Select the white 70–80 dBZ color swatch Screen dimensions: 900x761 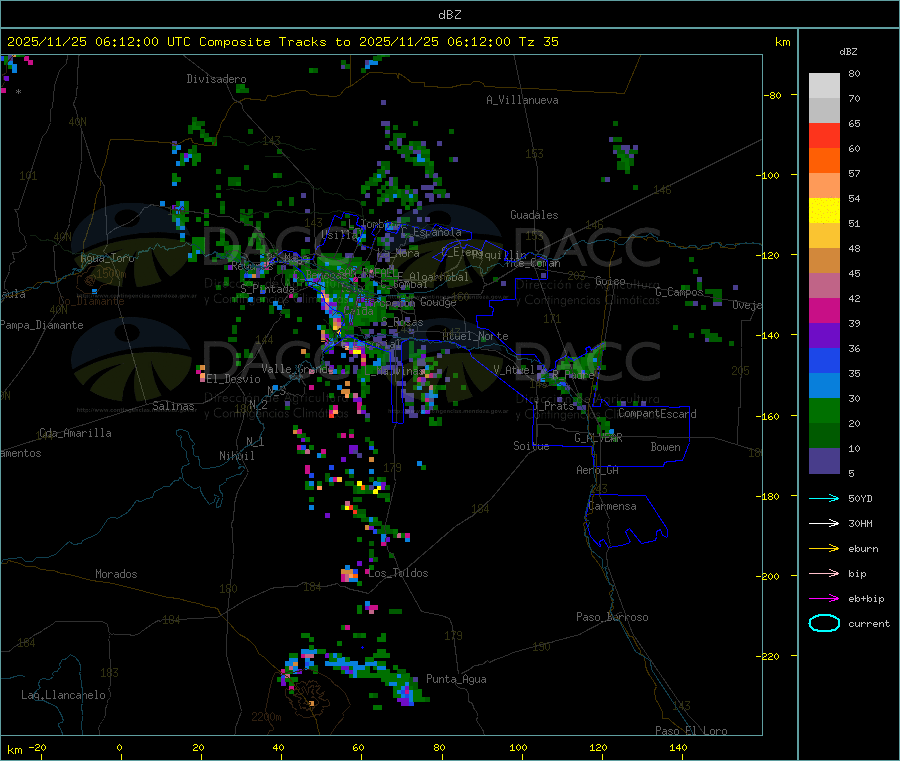824,86
